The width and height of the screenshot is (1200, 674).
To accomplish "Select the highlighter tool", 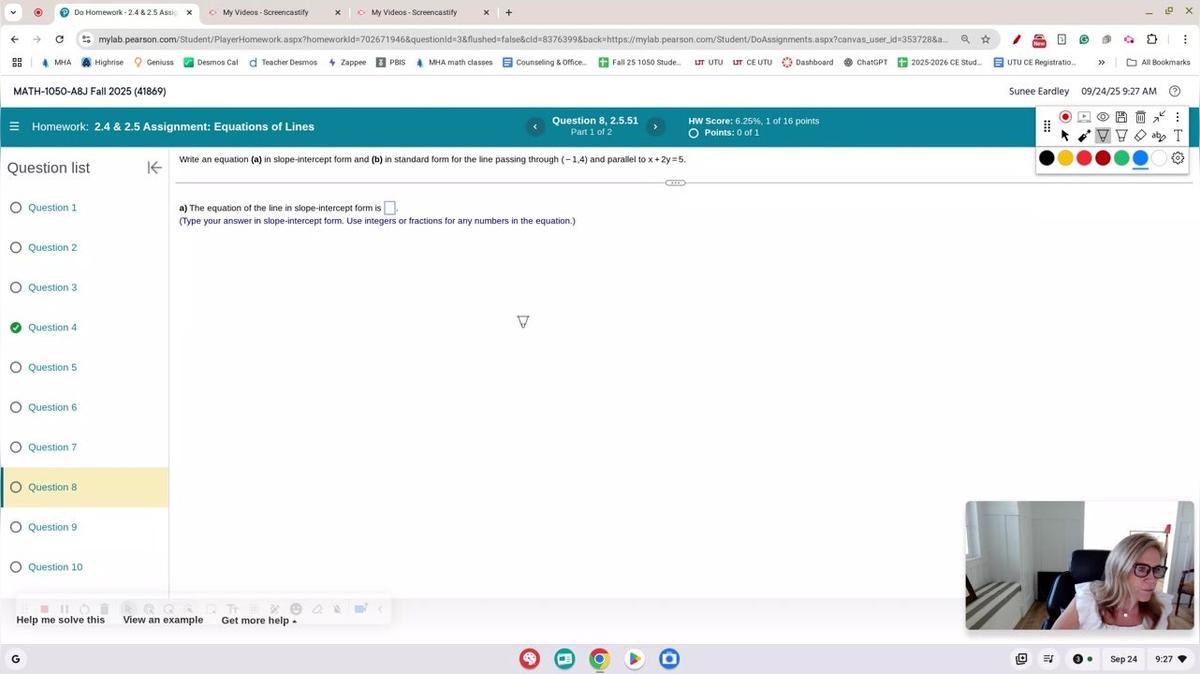I will (1103, 135).
